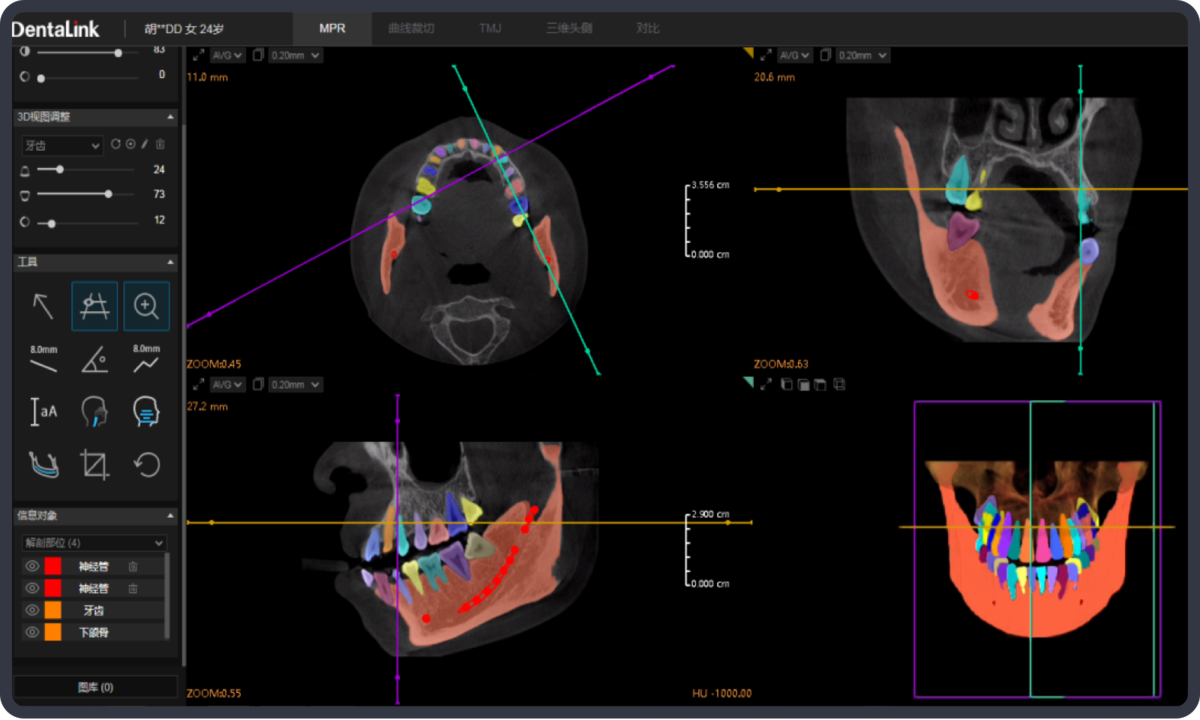Choose the angle measurement tool
Screen dimensions: 1200x720
tap(95, 359)
